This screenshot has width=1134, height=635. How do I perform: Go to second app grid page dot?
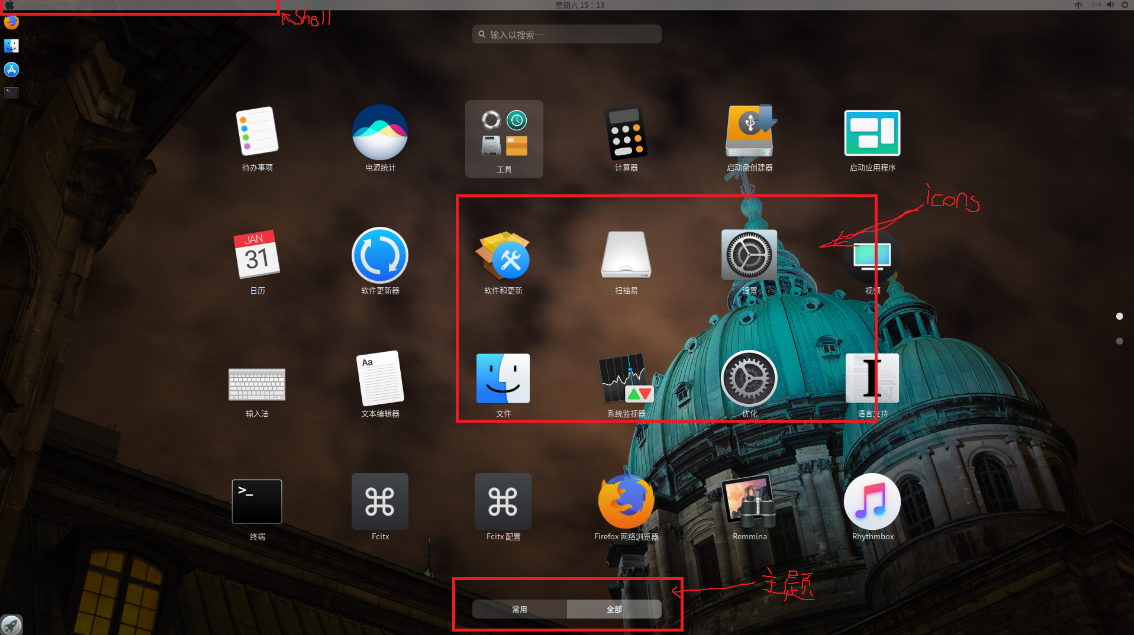[x=1120, y=341]
